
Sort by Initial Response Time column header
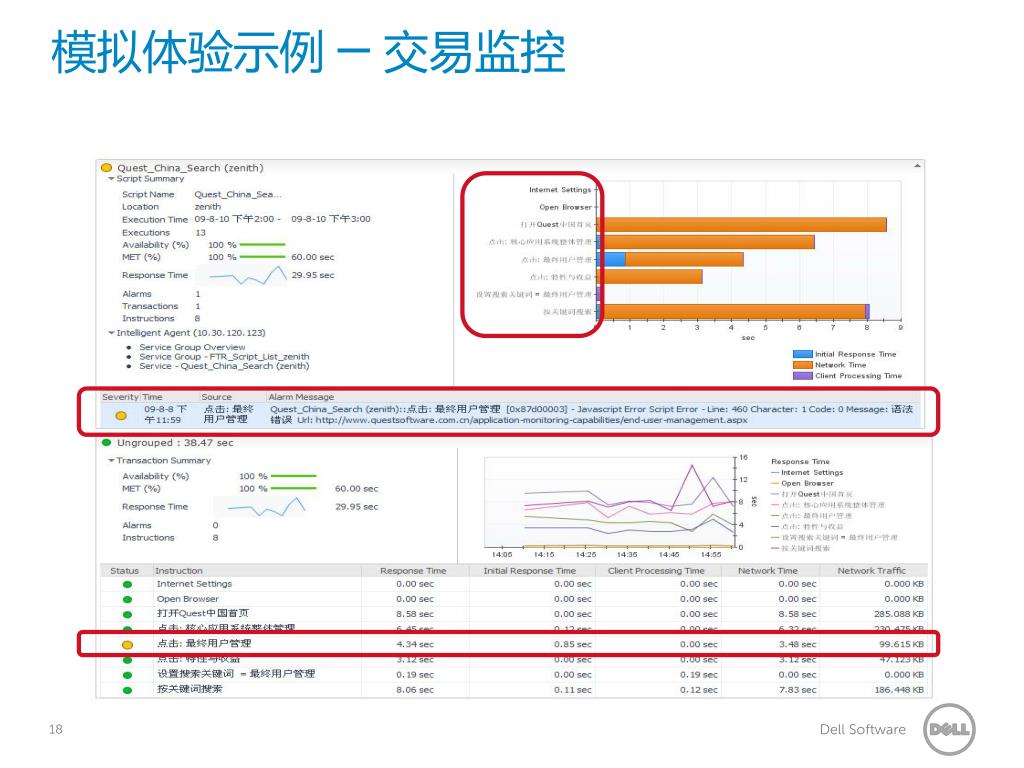pos(530,571)
